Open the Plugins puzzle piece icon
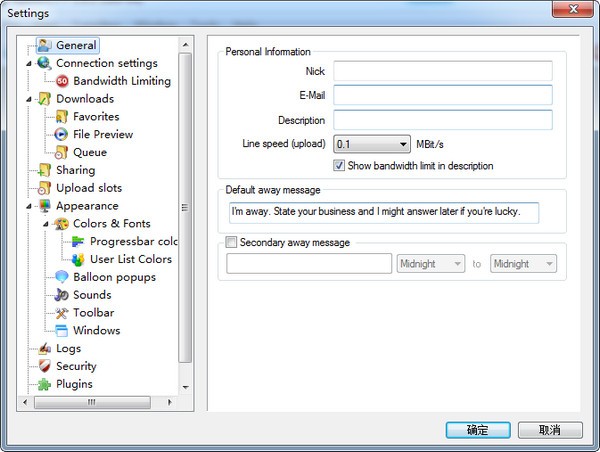The width and height of the screenshot is (600, 452). [44, 384]
